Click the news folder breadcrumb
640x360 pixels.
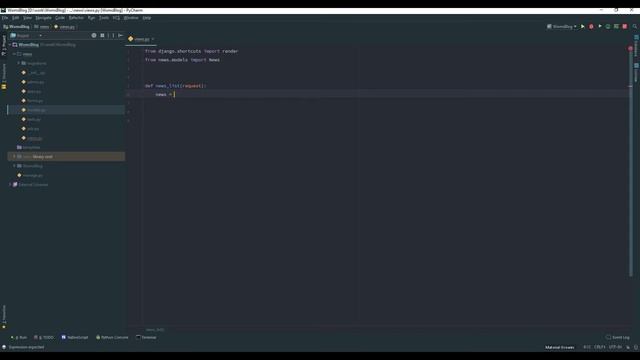click(42, 27)
